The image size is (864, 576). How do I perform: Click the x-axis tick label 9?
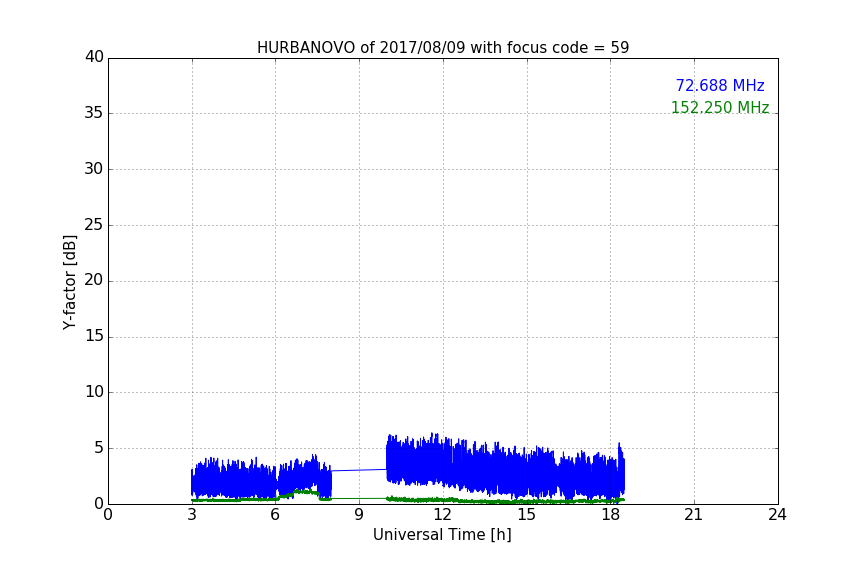coord(359,515)
